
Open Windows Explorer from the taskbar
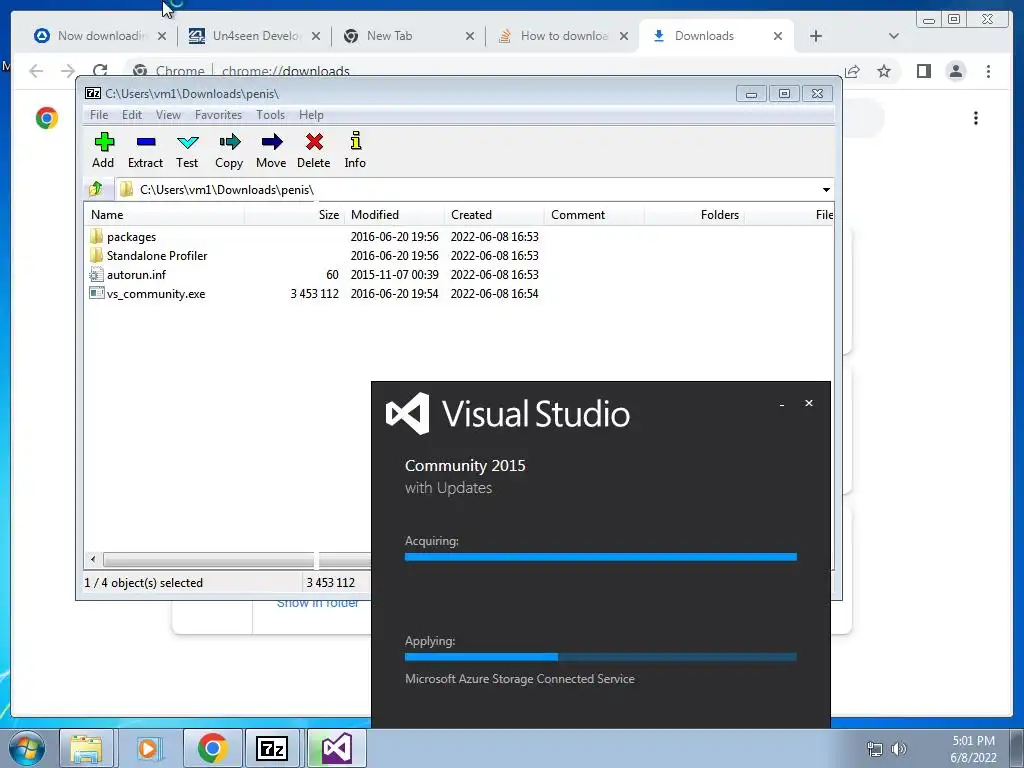[x=86, y=748]
